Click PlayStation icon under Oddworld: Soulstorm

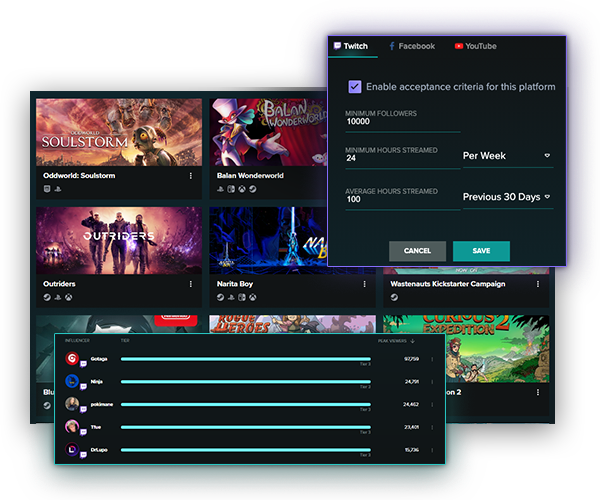58,189
